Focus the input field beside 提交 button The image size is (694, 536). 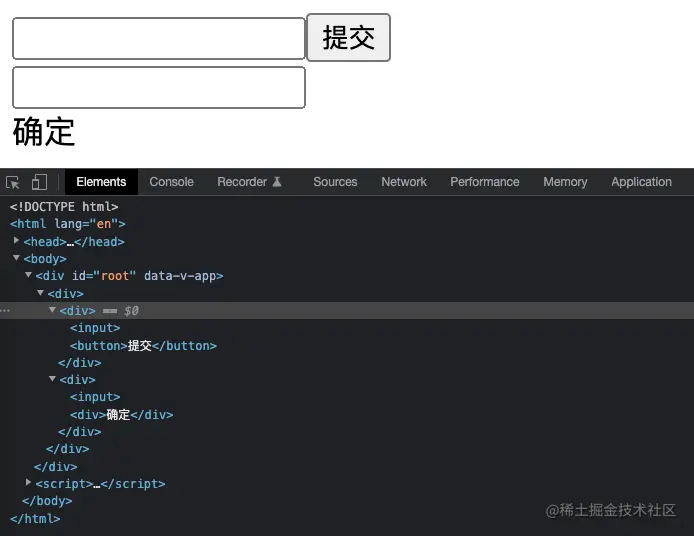click(159, 39)
